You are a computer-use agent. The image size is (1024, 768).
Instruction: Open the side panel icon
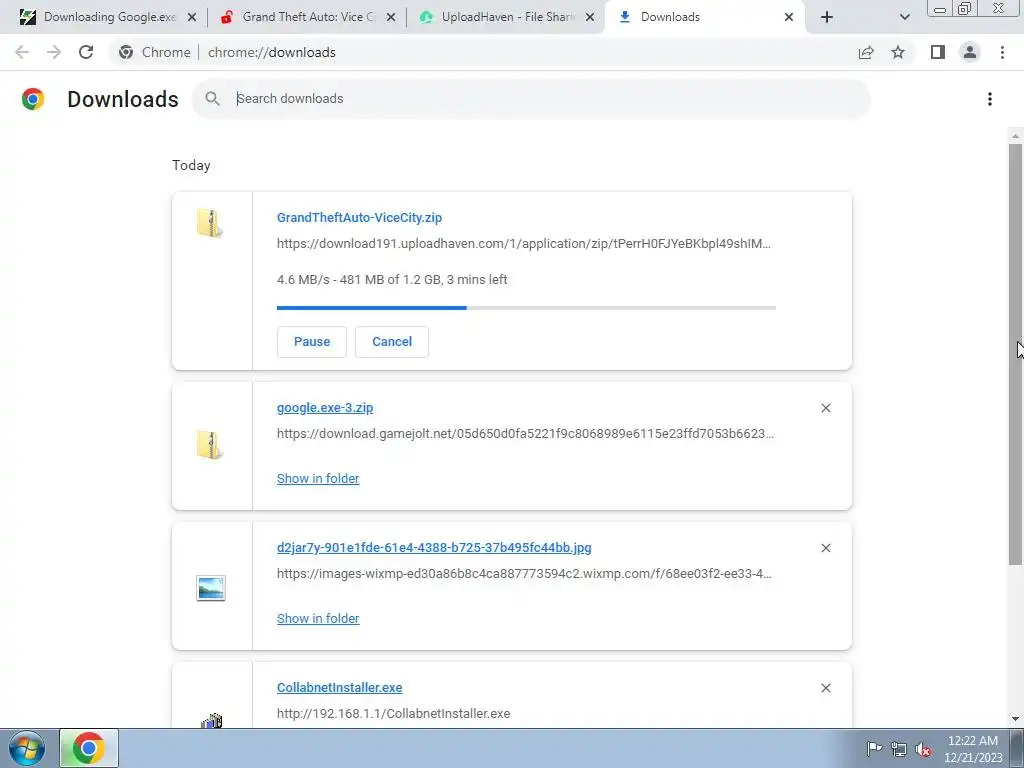(938, 52)
